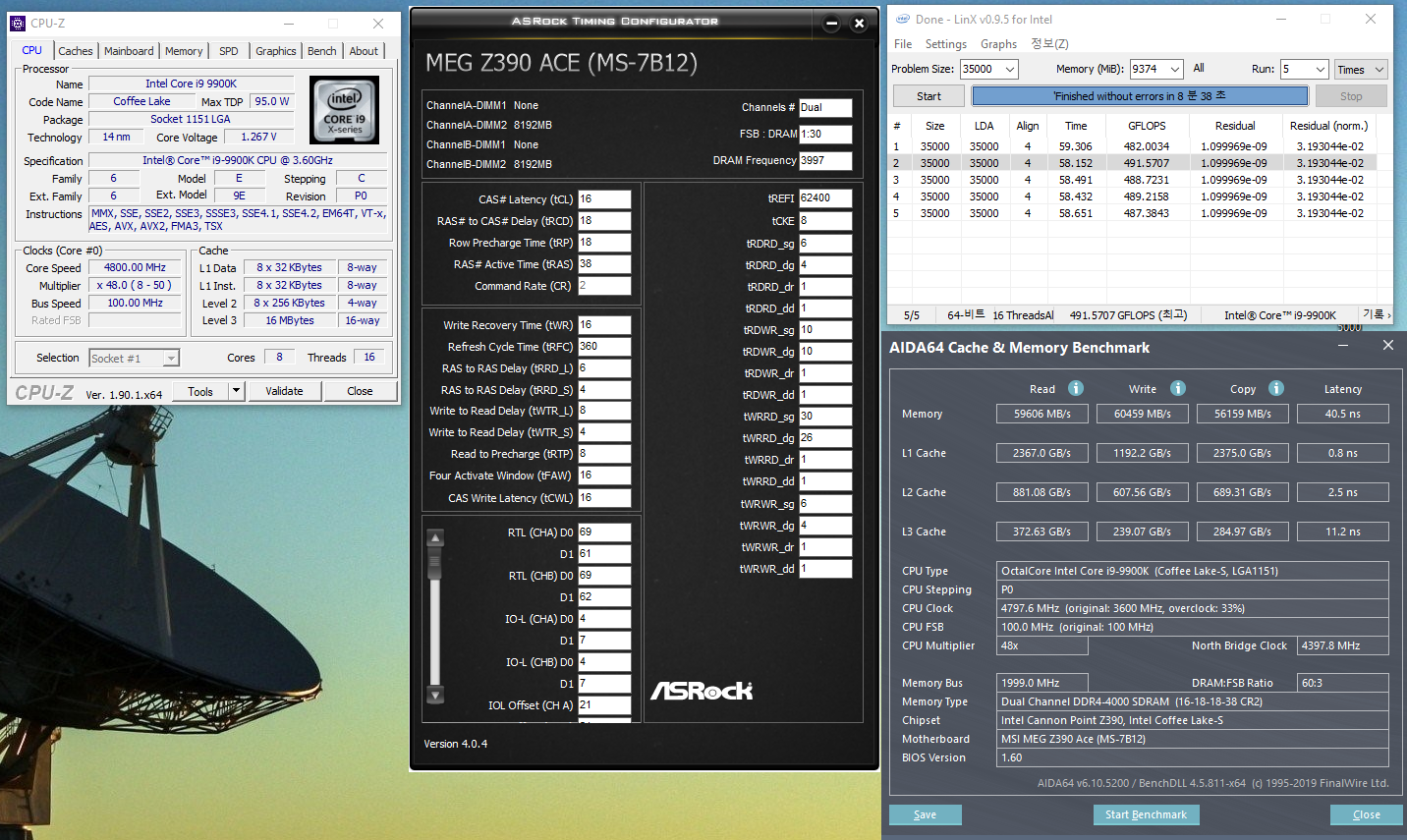Click the Refresh Cycle Time (tRFC) field
This screenshot has height=840, width=1407.
(604, 347)
